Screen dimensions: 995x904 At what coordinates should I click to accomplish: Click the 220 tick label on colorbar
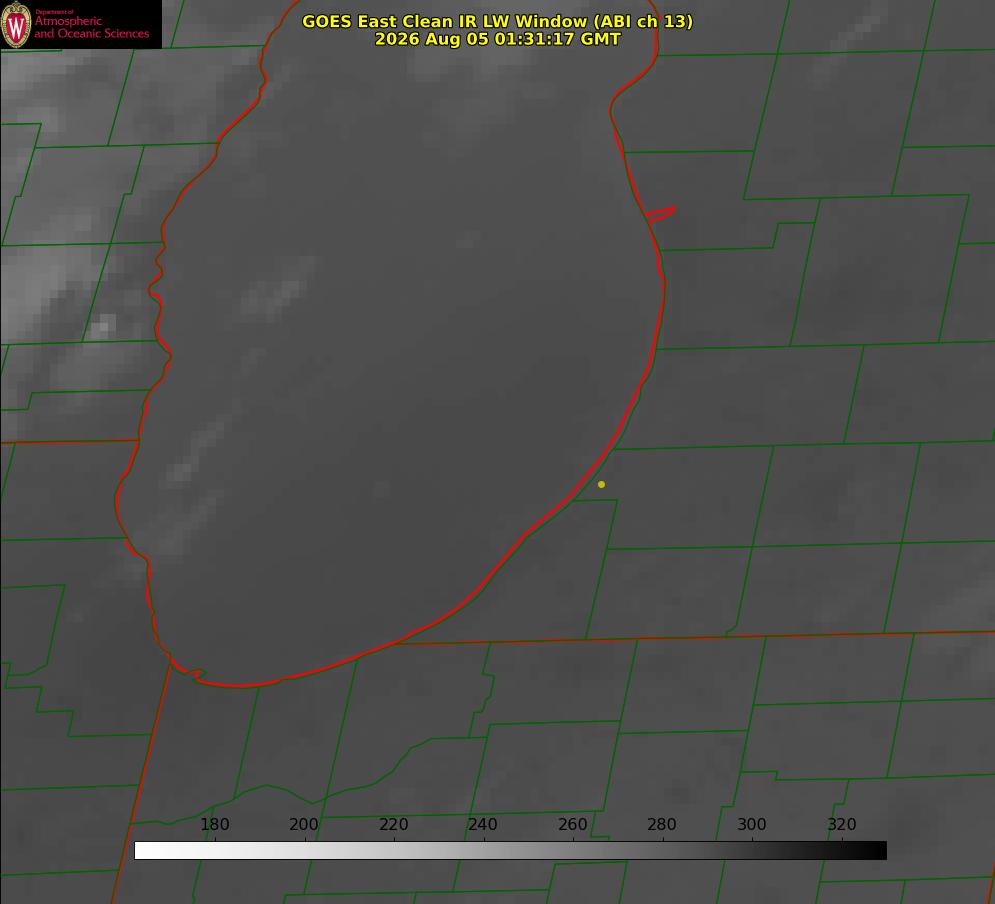[393, 824]
